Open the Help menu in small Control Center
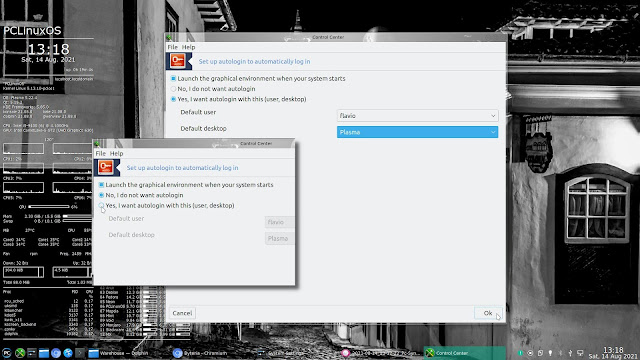 117,153
